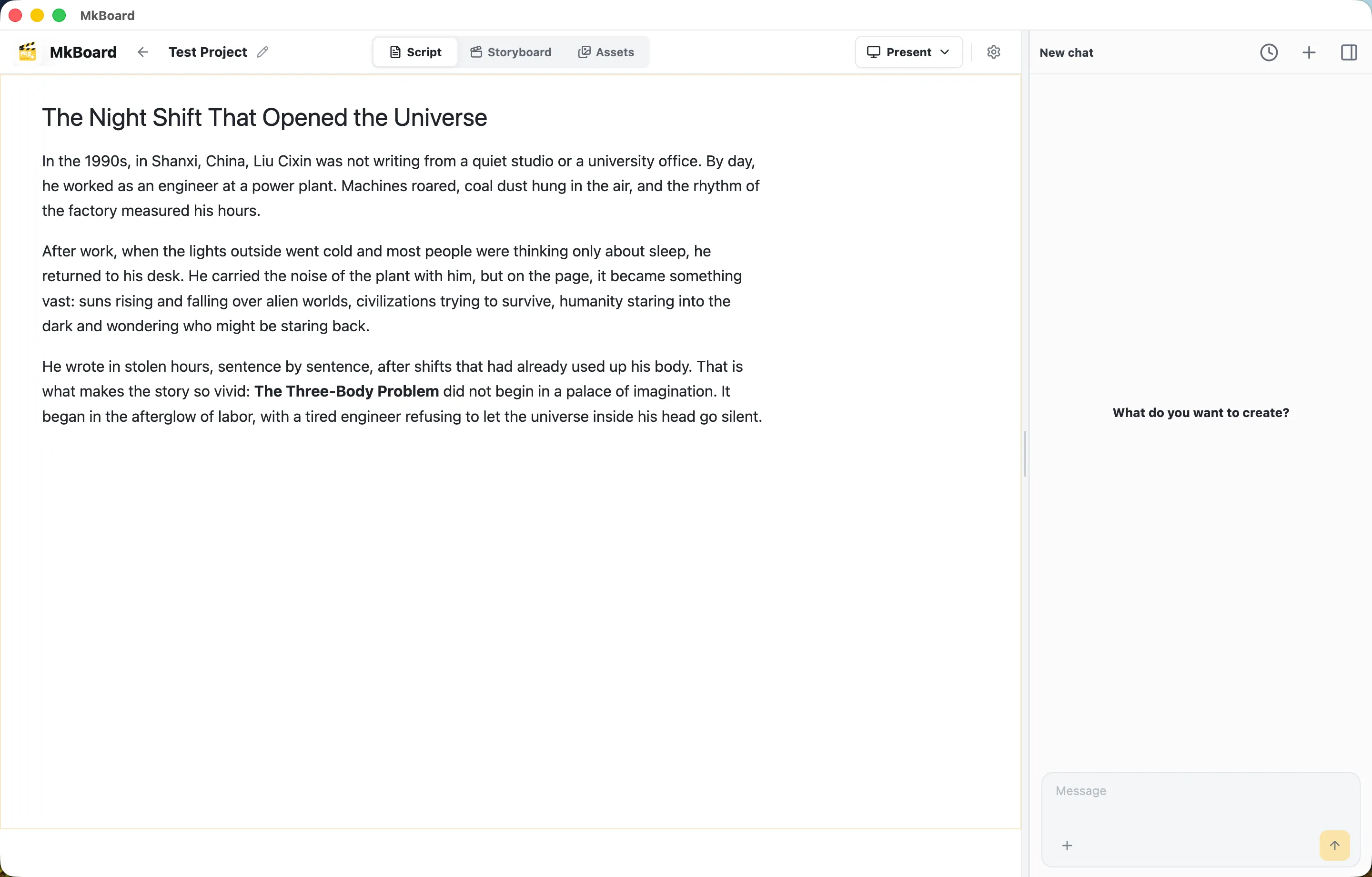Screen dimensions: 1372x877
Task: Switch to the Script tab
Action: pyautogui.click(x=415, y=52)
